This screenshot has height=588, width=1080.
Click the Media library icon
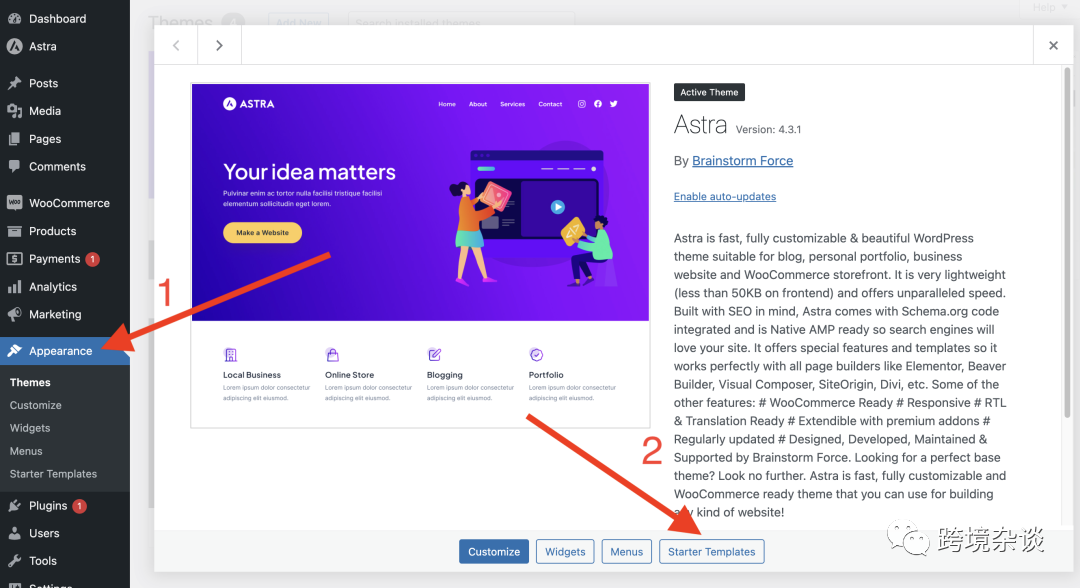point(14,111)
